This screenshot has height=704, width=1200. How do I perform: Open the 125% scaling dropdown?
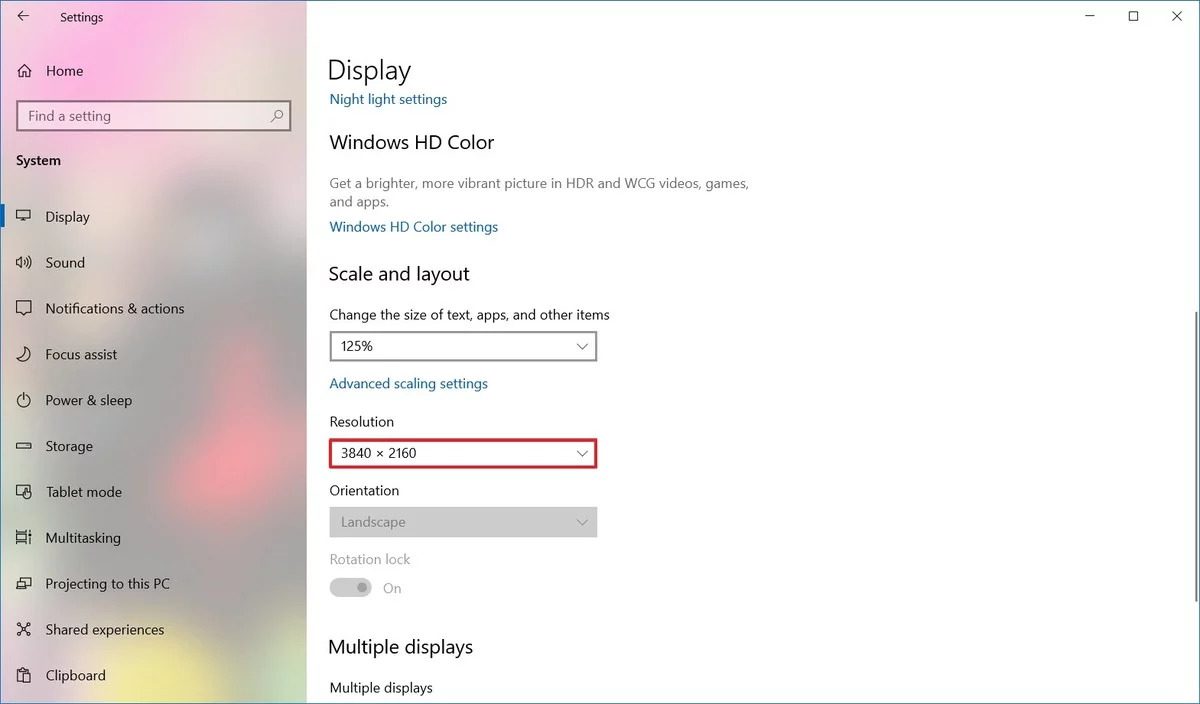[463, 346]
